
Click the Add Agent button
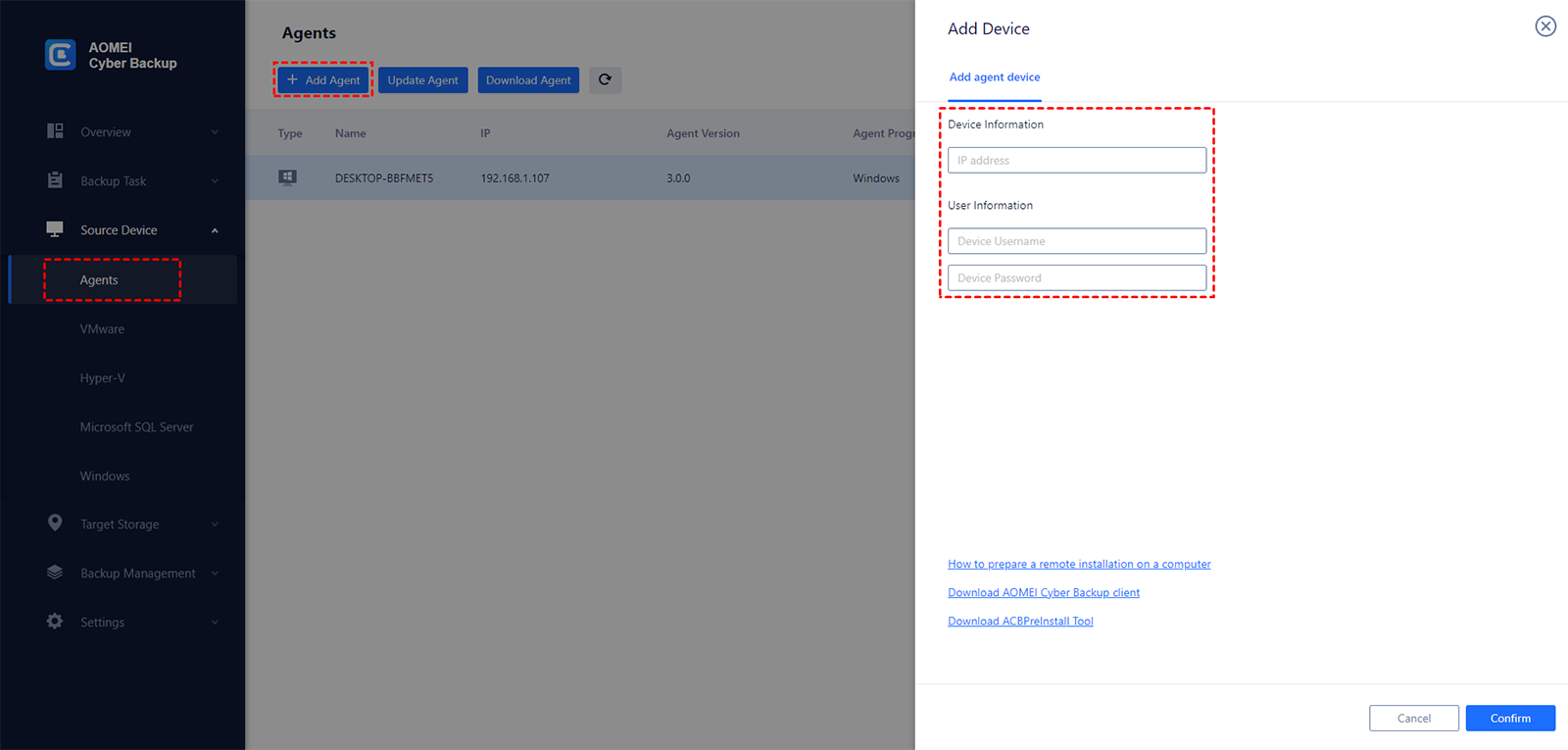click(x=323, y=80)
